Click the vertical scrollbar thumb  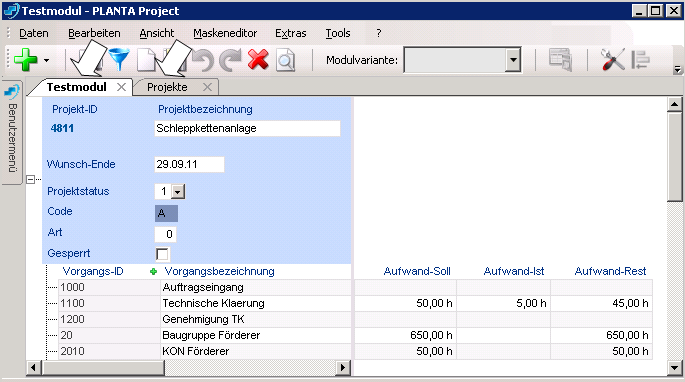[675, 157]
